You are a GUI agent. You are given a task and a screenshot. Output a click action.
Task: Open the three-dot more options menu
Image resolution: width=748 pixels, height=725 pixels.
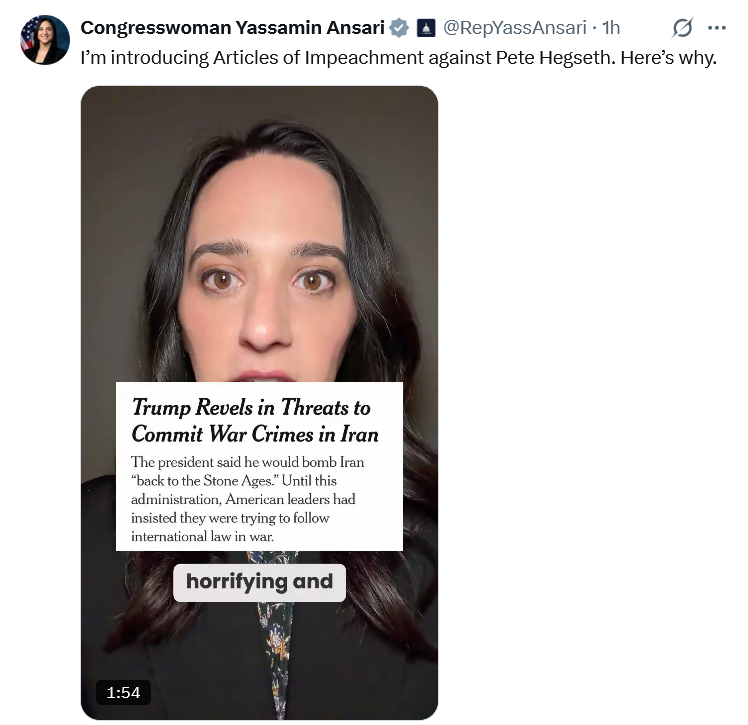click(x=717, y=28)
